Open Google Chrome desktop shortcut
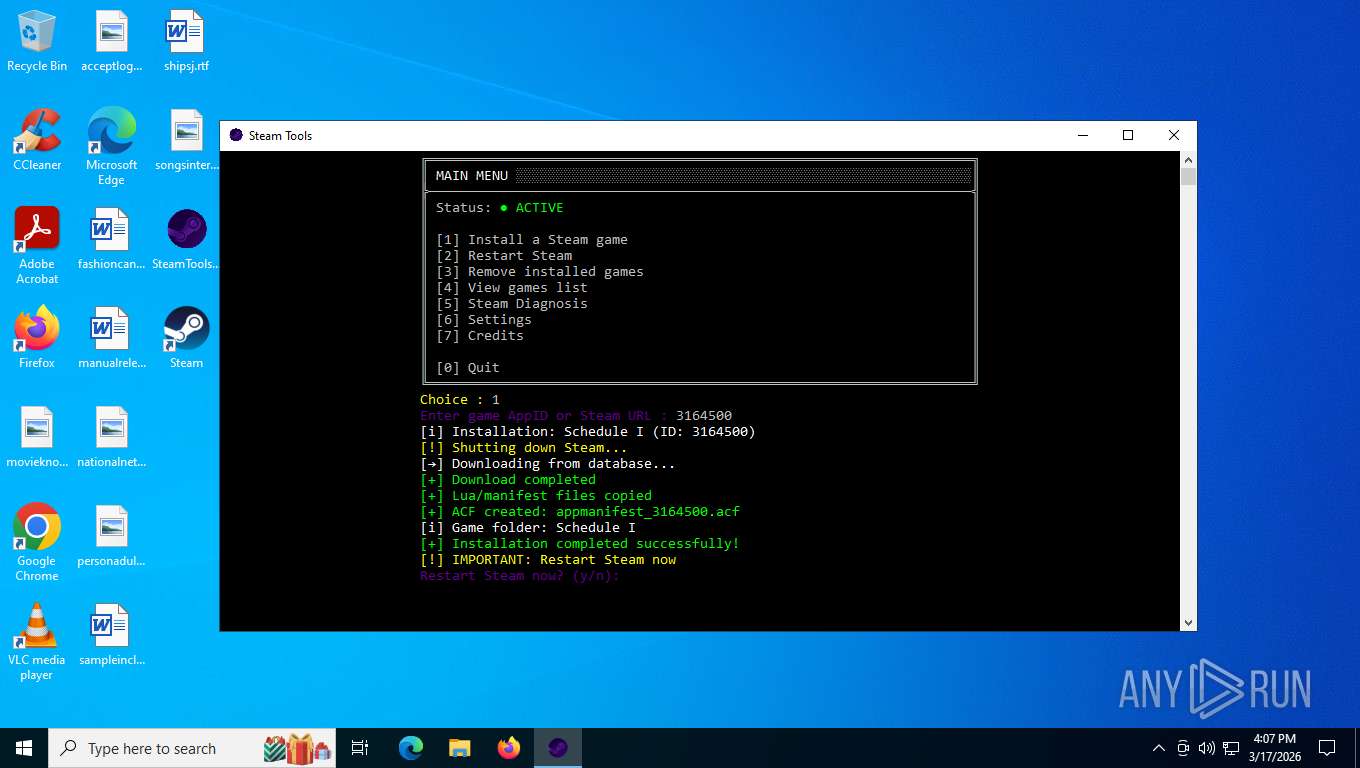Viewport: 1360px width, 768px height. click(37, 544)
